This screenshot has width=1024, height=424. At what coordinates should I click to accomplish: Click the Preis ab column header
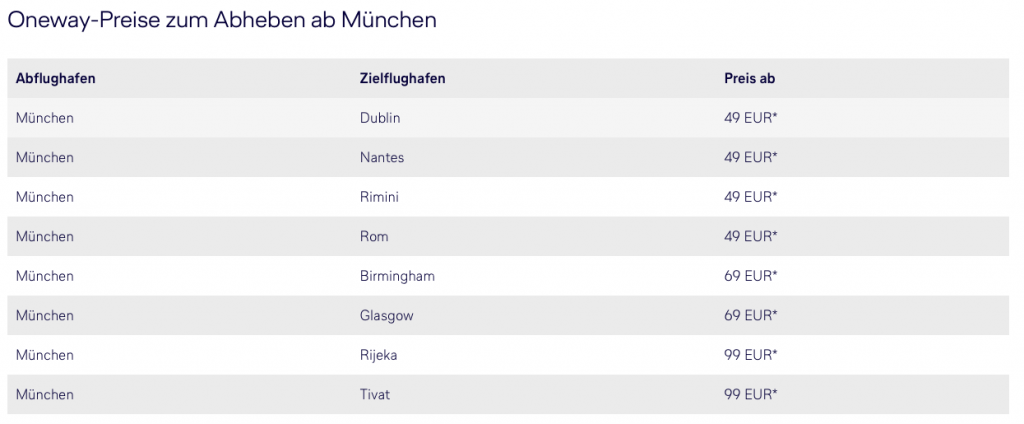pos(749,78)
